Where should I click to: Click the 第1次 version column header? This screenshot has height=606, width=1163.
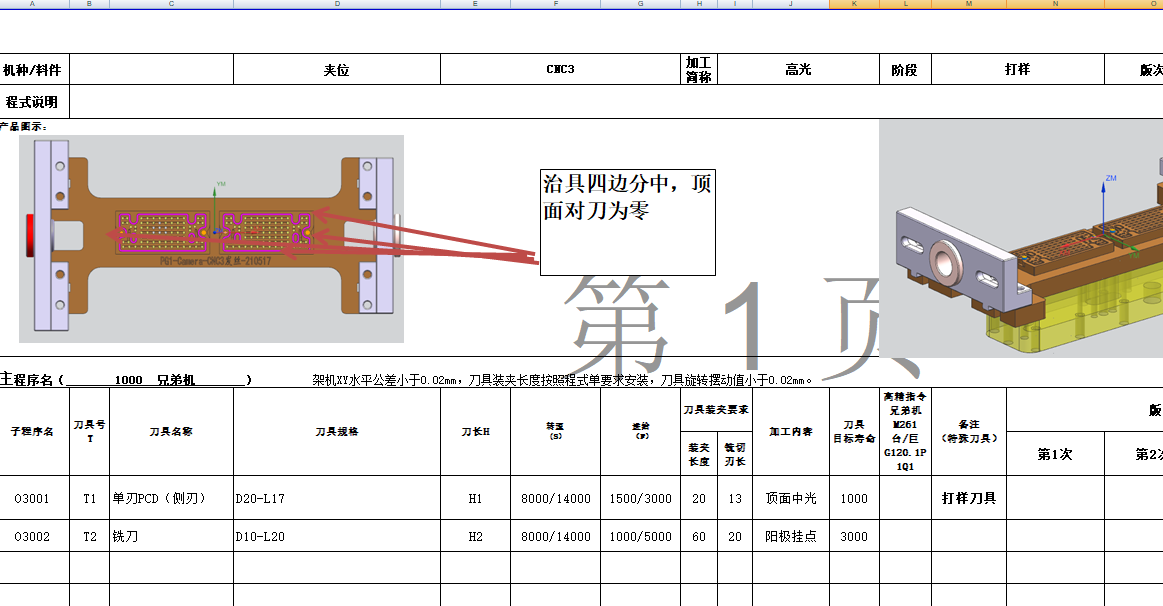(1053, 455)
